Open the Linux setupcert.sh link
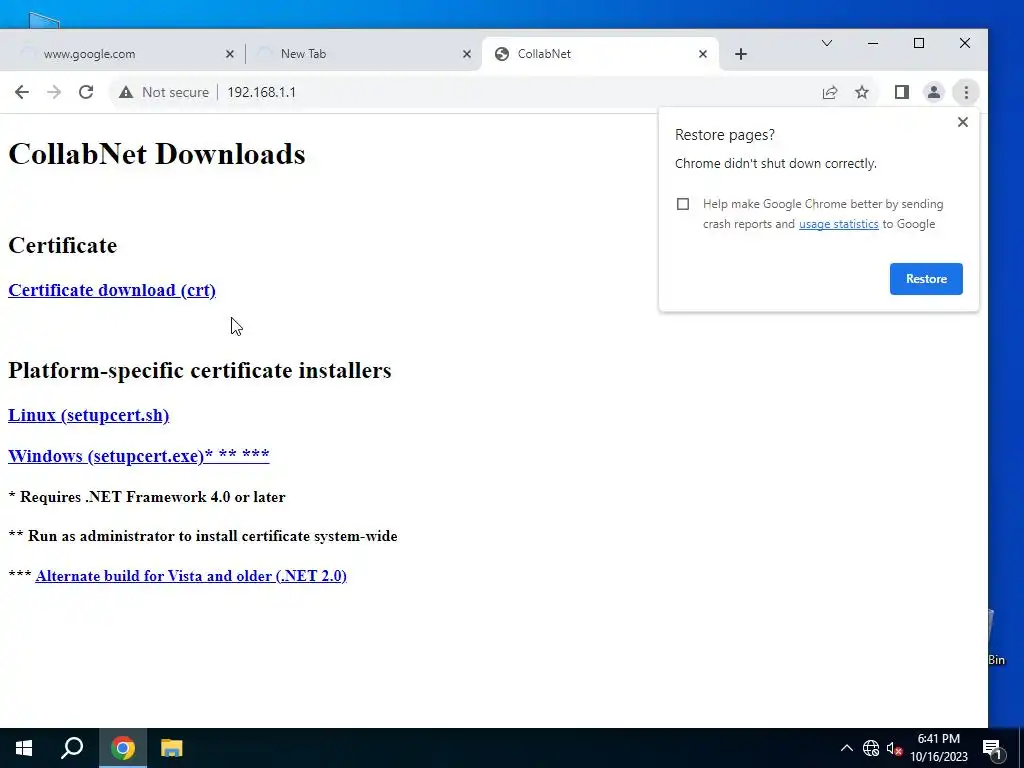Image resolution: width=1024 pixels, height=768 pixels. 88,415
